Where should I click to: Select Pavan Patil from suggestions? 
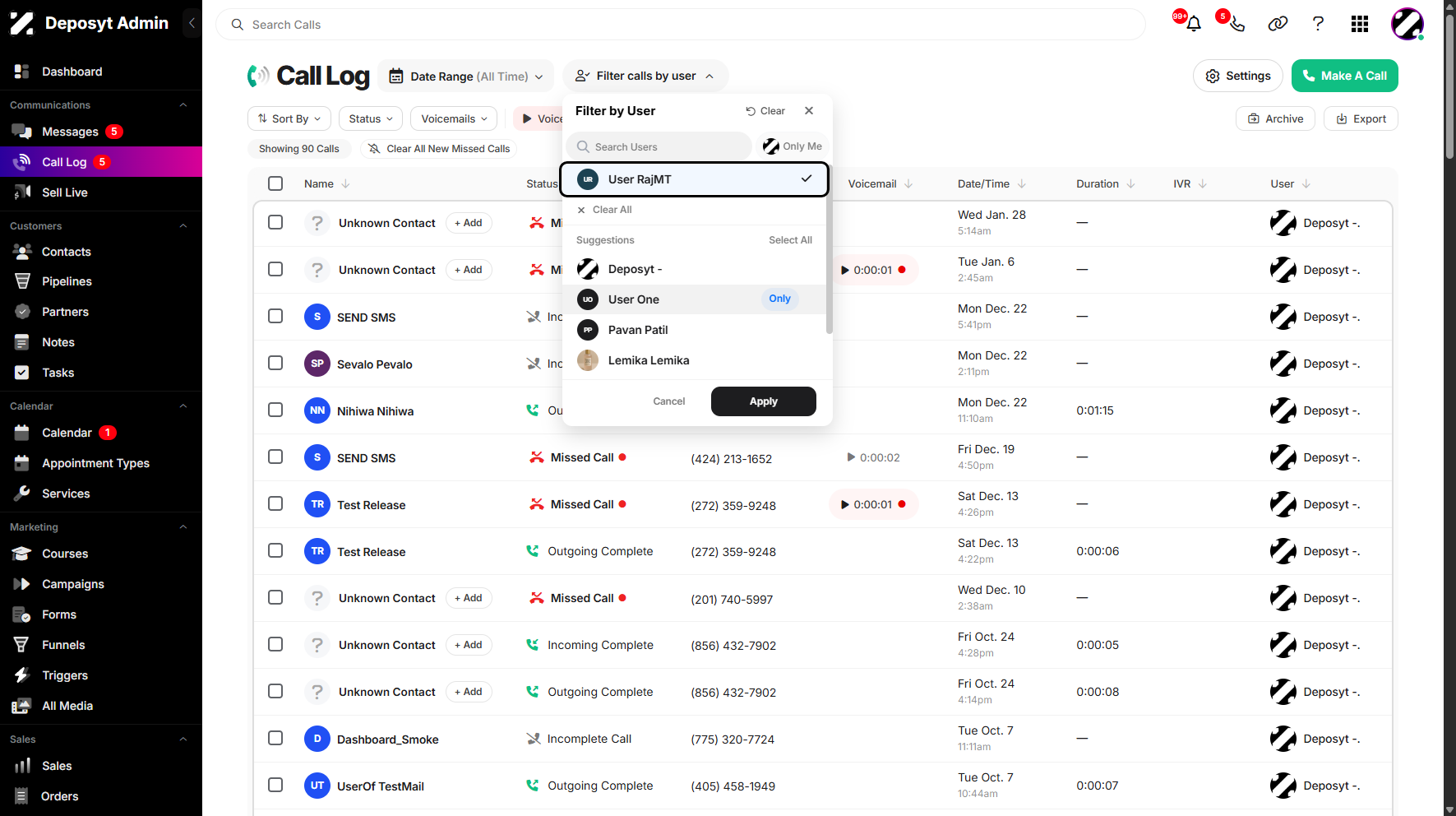[x=695, y=330]
